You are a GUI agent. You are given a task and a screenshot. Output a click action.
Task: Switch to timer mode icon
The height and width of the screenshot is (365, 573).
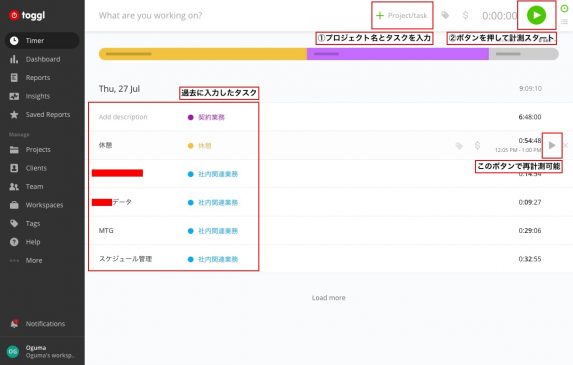click(x=564, y=8)
